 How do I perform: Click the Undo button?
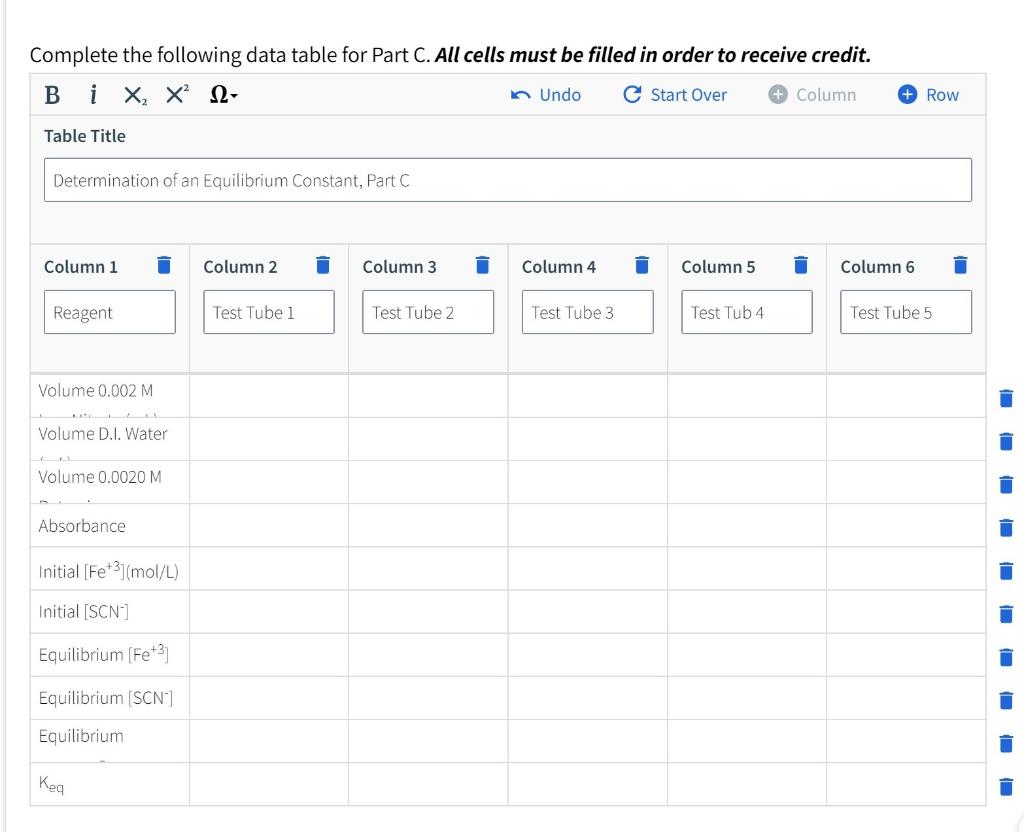pyautogui.click(x=546, y=95)
